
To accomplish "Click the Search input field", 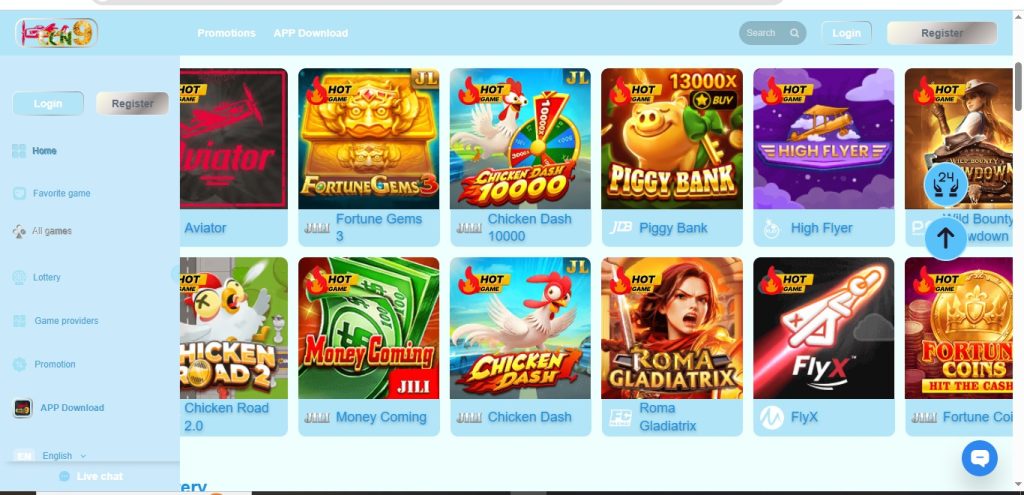I will [773, 33].
